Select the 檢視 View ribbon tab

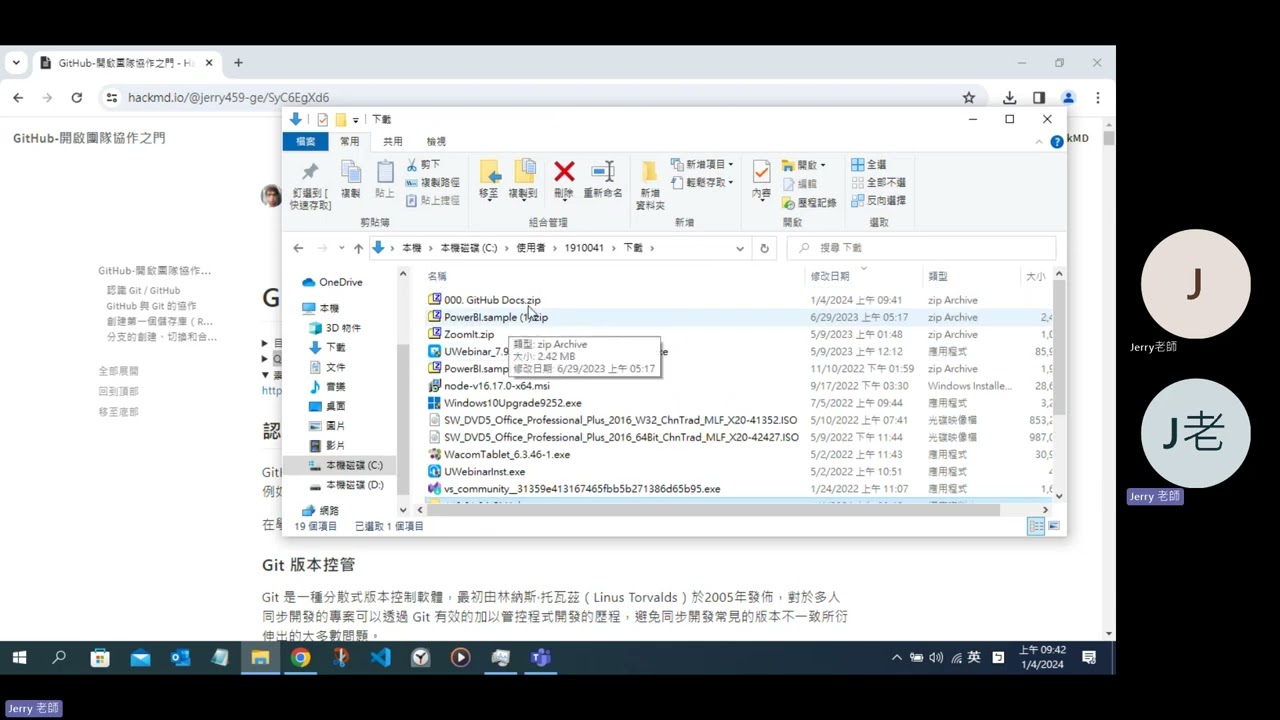click(x=436, y=142)
